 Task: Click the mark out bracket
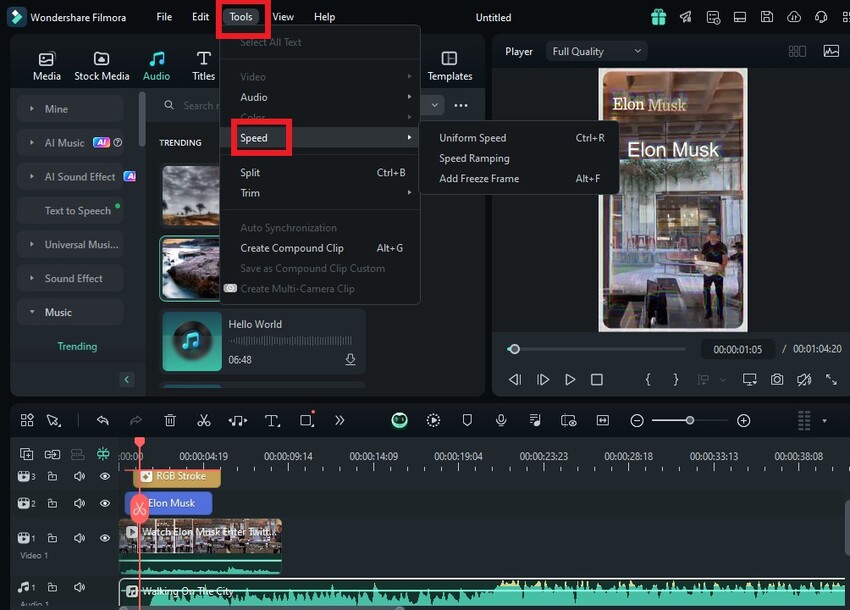675,380
